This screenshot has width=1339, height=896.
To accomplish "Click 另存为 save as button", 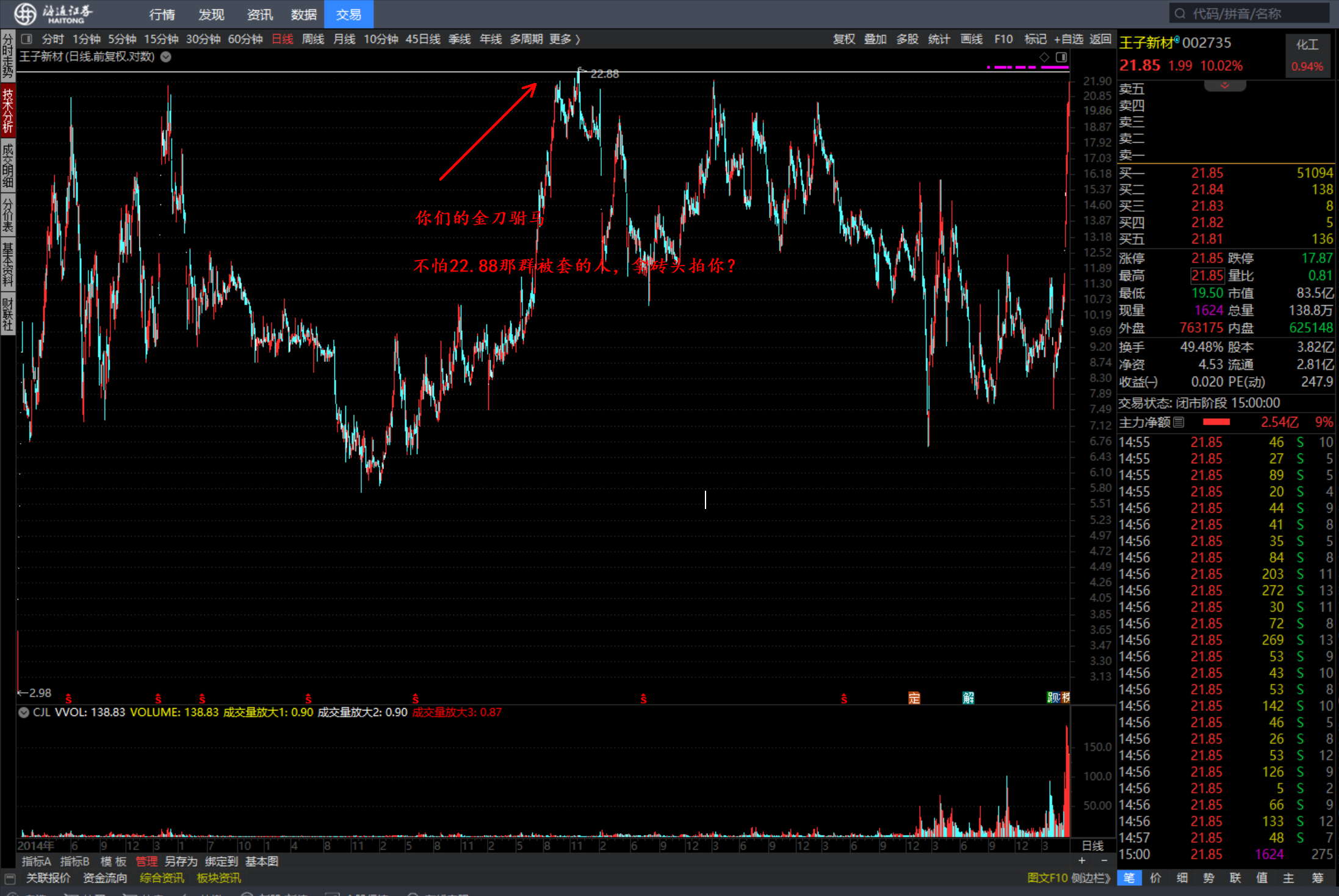I will click(181, 861).
